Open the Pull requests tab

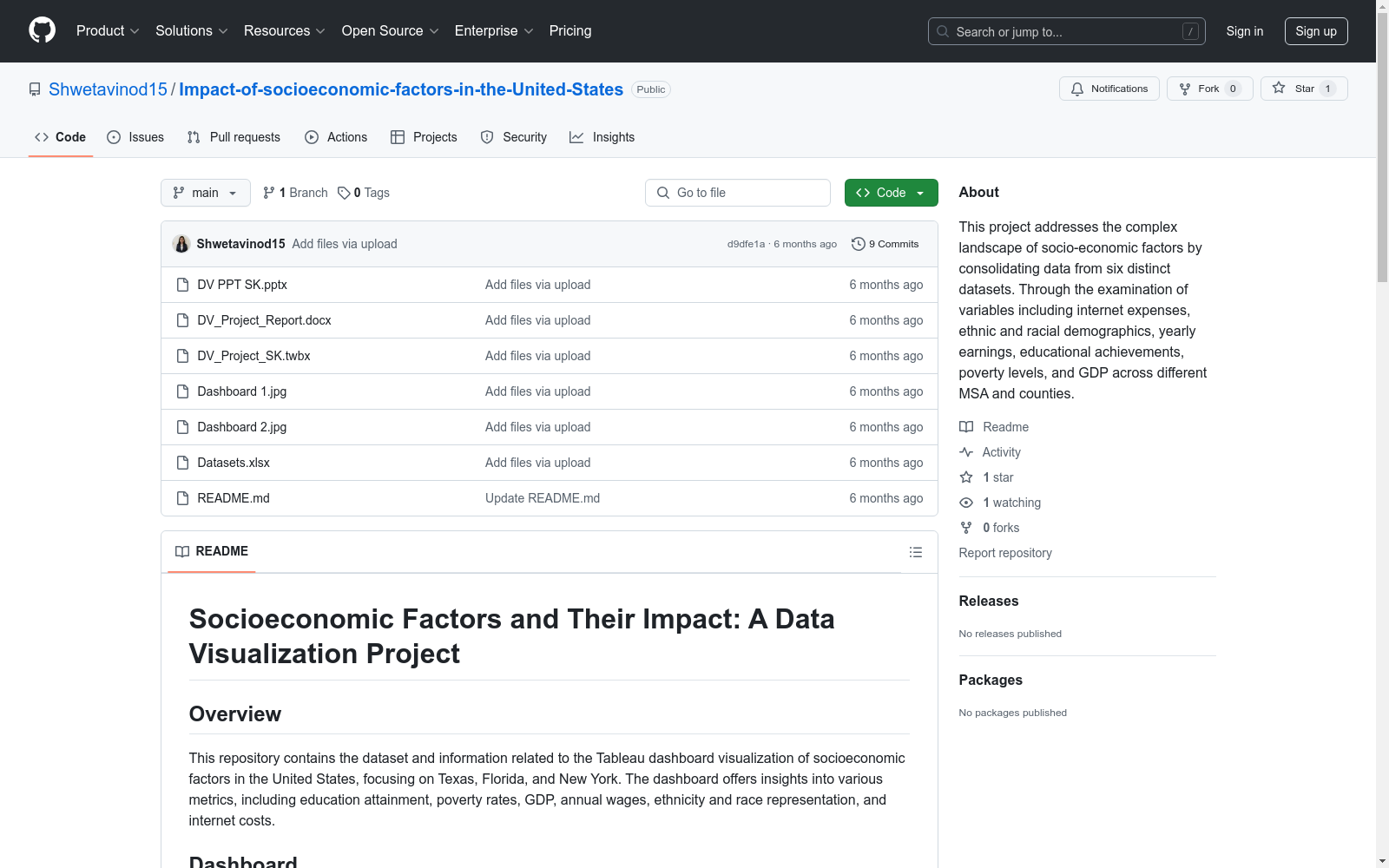(x=234, y=137)
